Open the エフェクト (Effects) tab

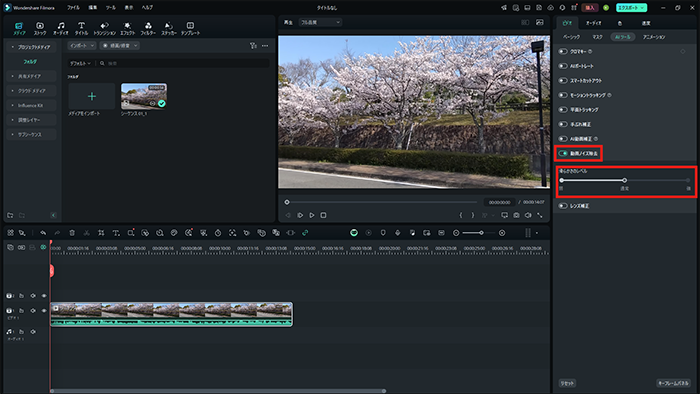(x=127, y=29)
